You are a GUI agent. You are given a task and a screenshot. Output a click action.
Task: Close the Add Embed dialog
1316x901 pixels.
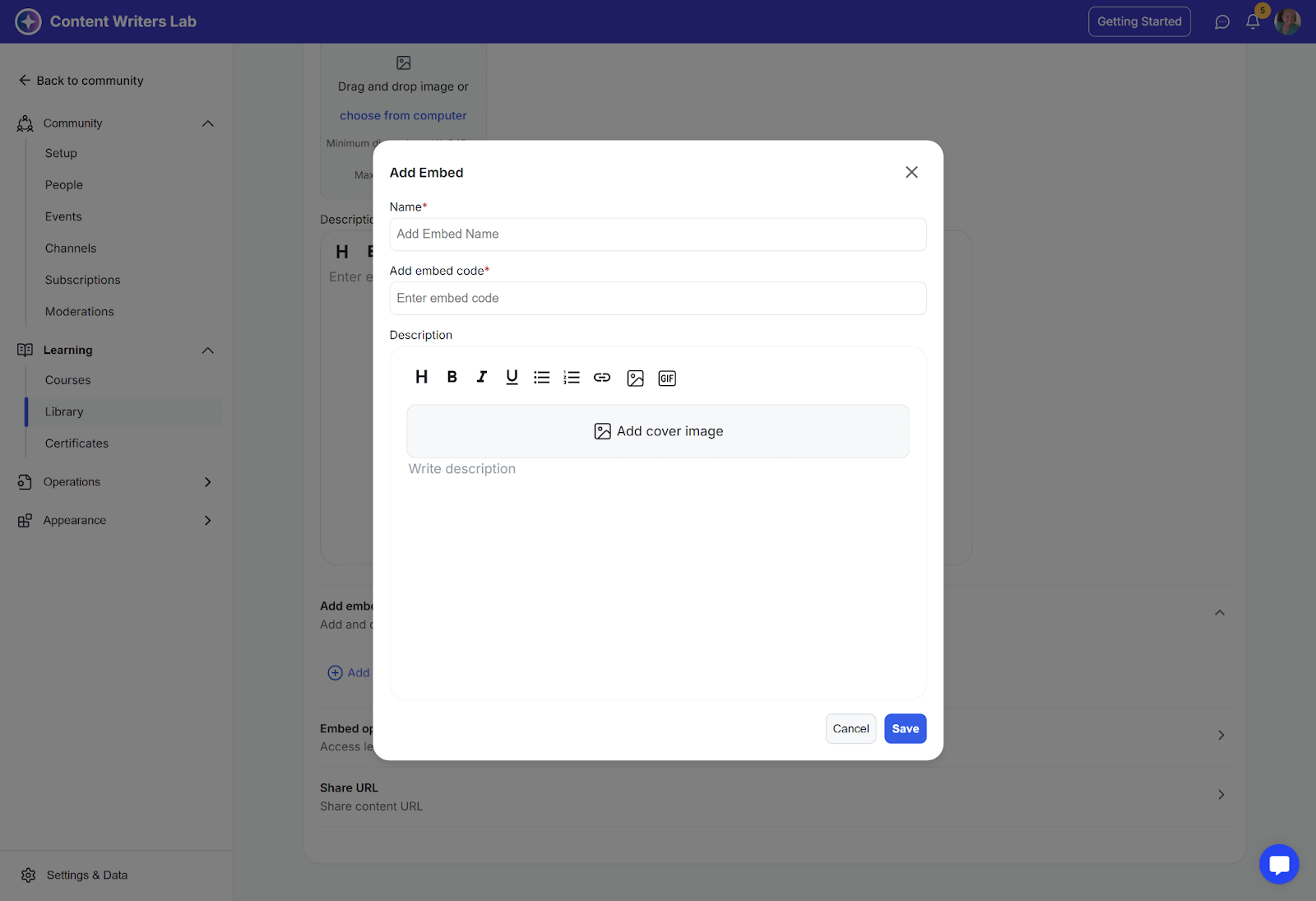[911, 172]
